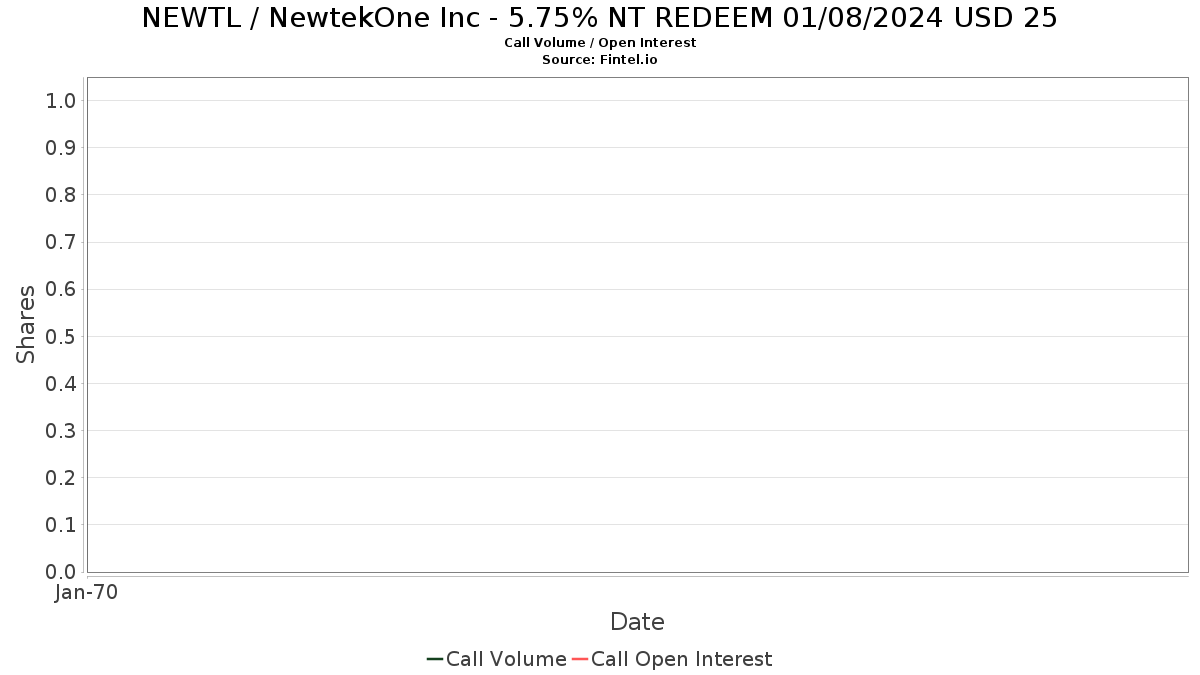Click the 0.0 y-axis tick label
Screen dimensions: 1200x675
pos(61,572)
